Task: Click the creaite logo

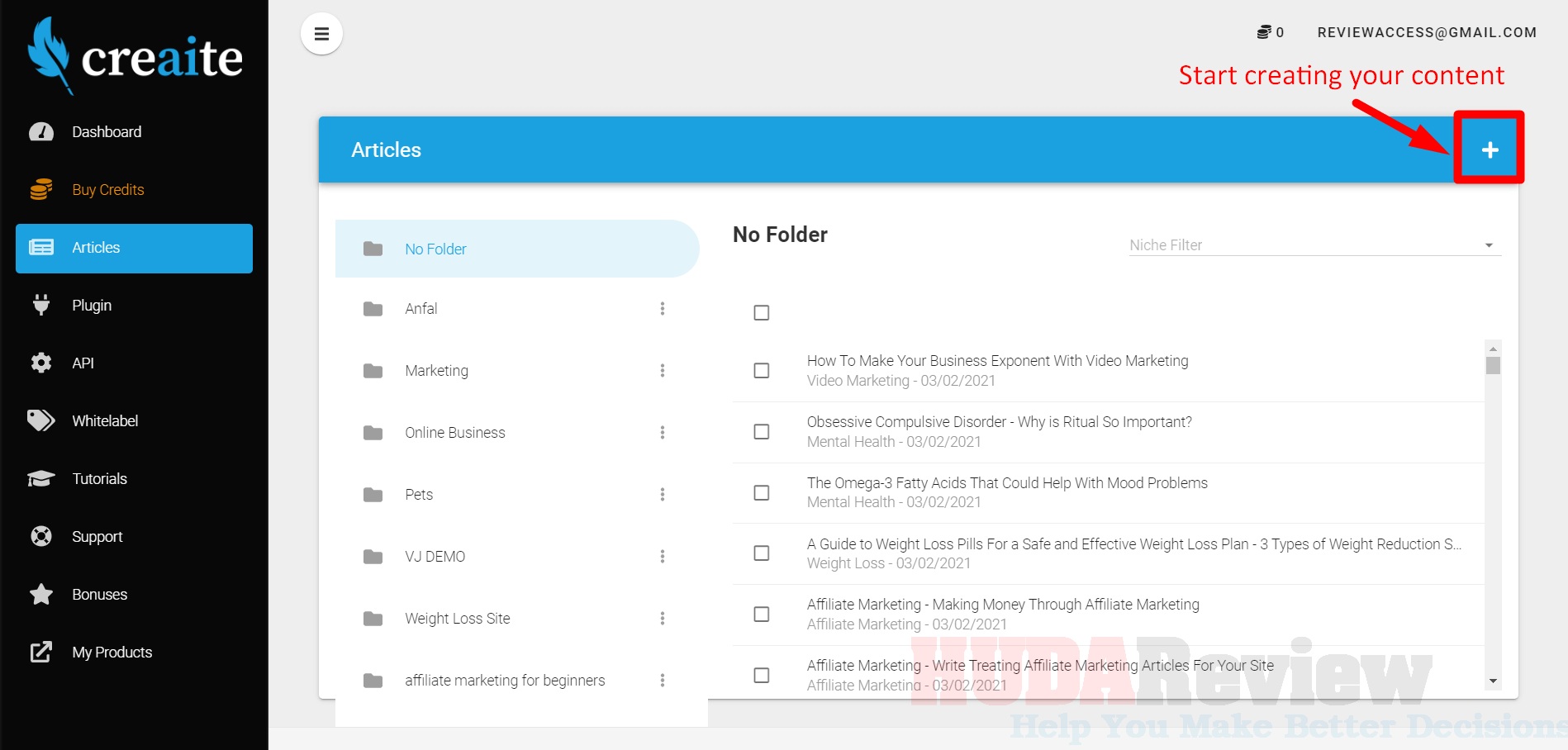Action: 135,55
